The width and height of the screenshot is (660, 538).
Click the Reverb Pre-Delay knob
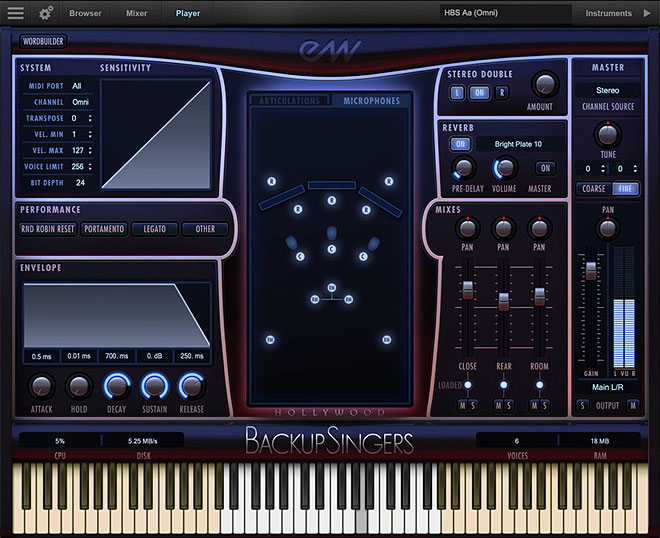click(466, 168)
